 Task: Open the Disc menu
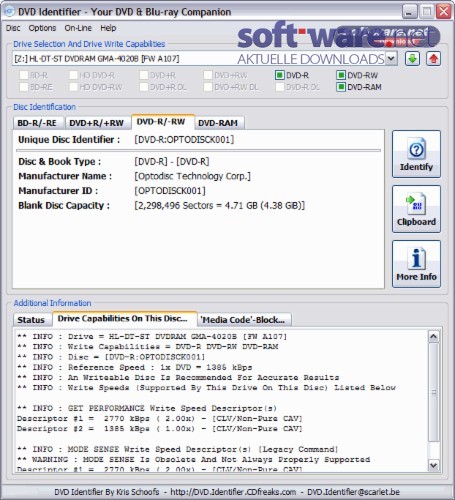coord(13,28)
